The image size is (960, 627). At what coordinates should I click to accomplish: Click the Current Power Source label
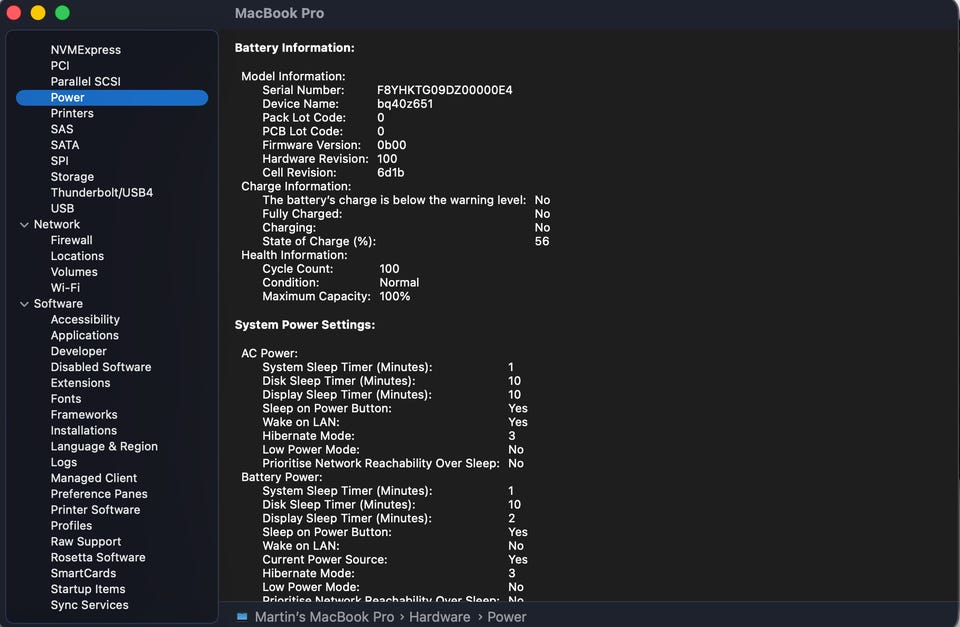[x=325, y=560]
